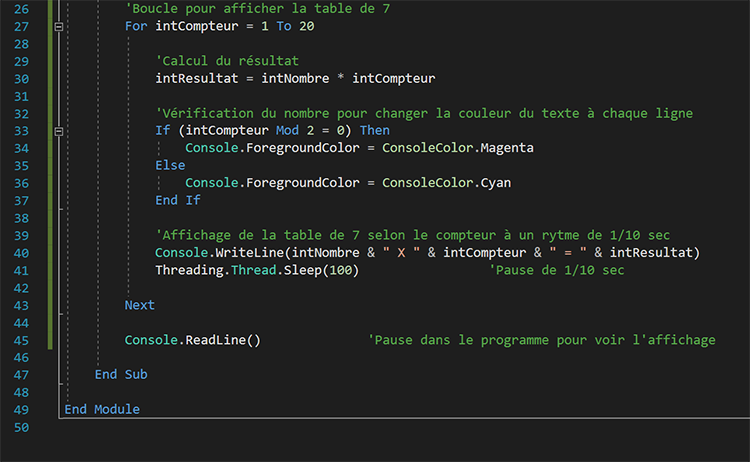
Task: Click the 'Boucle pour afficher la table de 7' comment
Action: pos(257,9)
